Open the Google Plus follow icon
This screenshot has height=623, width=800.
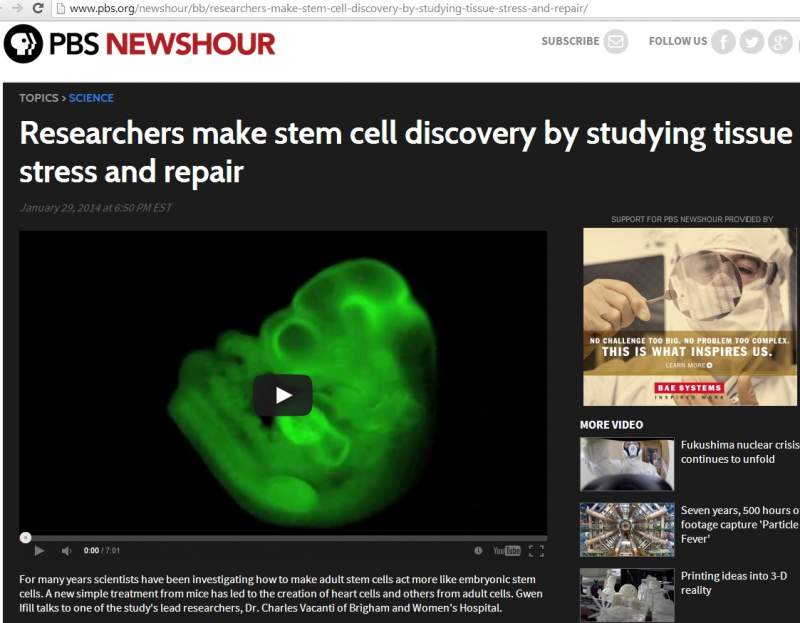point(780,41)
